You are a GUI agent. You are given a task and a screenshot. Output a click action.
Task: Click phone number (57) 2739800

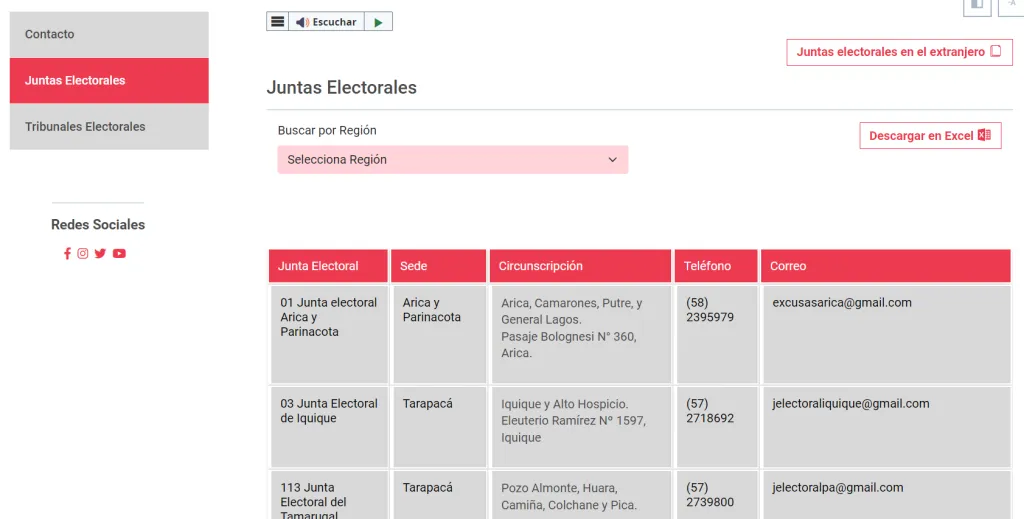tap(710, 495)
